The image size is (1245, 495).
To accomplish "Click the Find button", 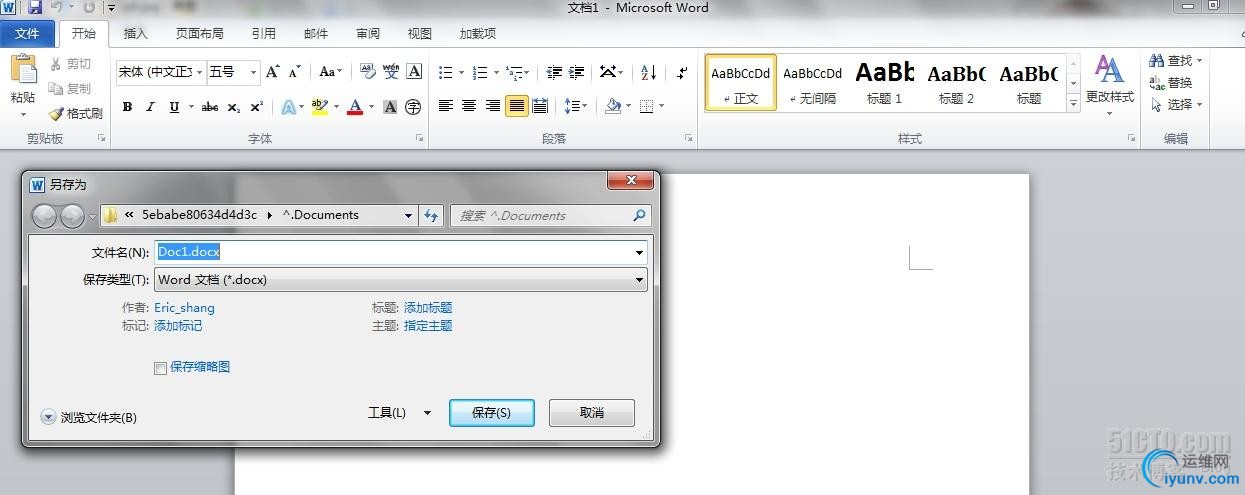I will (x=1176, y=61).
